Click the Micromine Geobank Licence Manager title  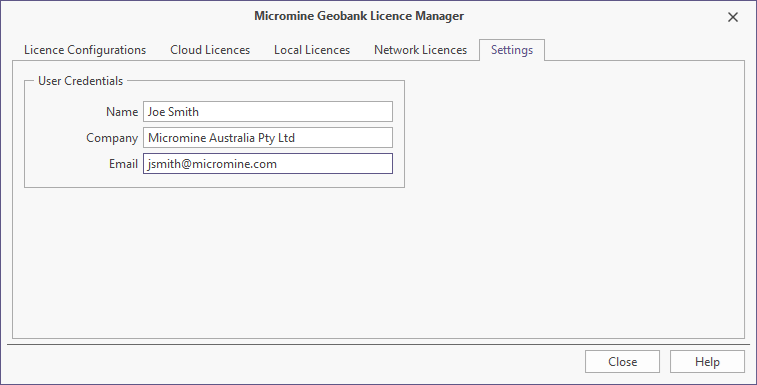tap(359, 16)
